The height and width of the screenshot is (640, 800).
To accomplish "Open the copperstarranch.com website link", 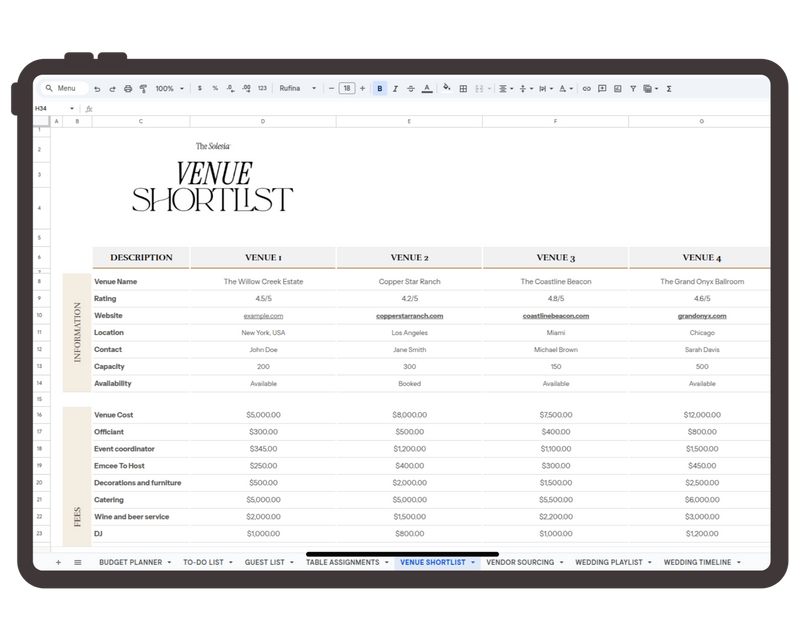I will click(x=409, y=316).
